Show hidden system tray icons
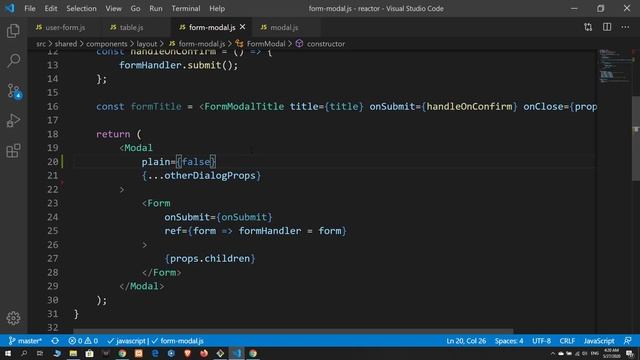This screenshot has width=640, height=360. click(553, 353)
